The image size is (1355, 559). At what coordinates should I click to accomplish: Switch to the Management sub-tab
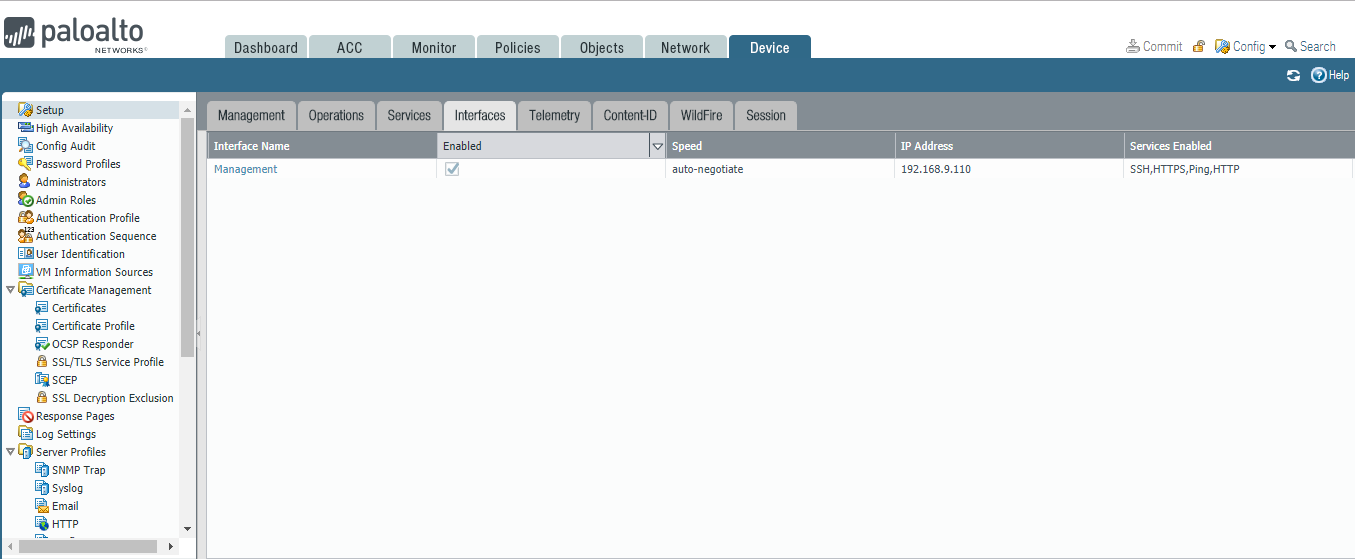(x=252, y=115)
